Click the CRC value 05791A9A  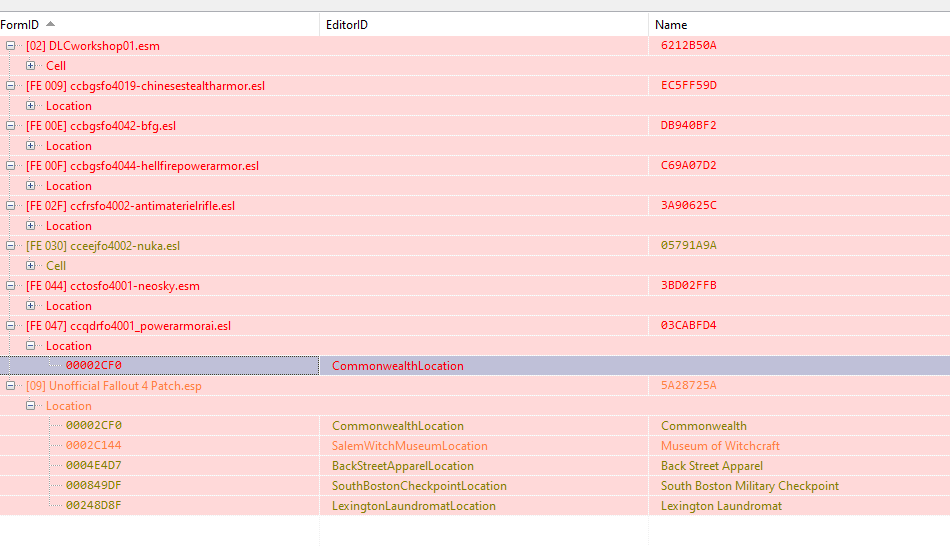[x=689, y=245]
